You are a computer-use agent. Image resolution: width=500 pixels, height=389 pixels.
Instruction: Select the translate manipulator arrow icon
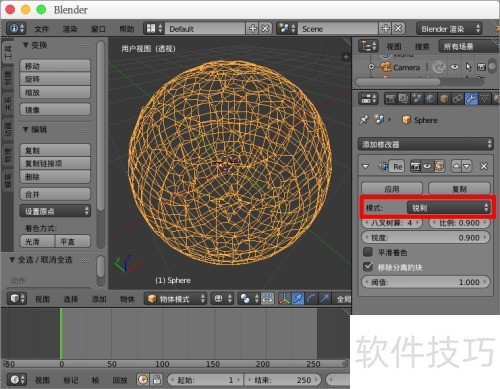298,299
